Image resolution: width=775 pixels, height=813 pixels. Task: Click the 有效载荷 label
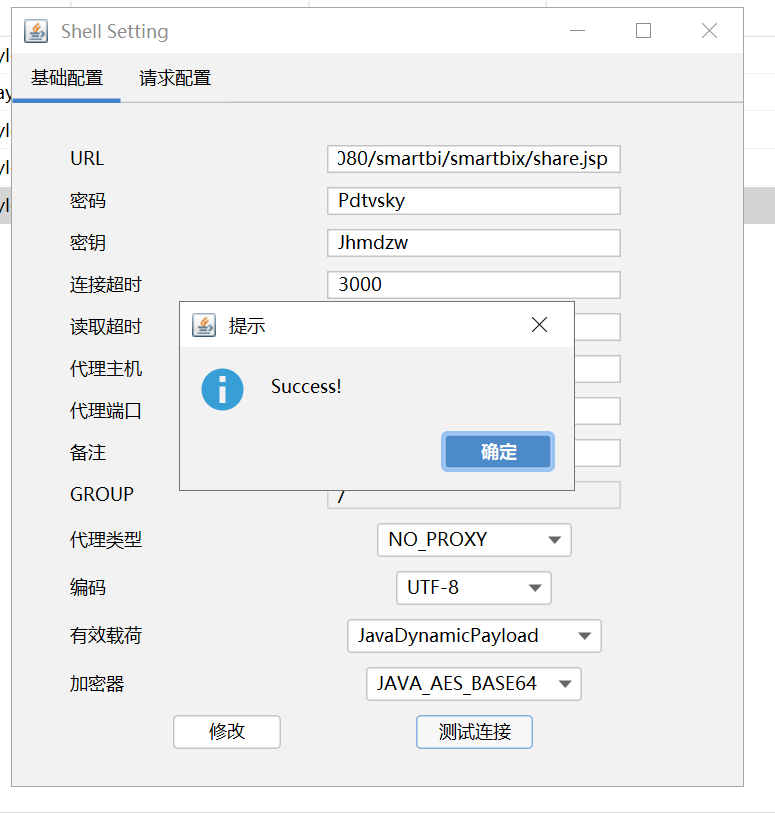pos(106,636)
